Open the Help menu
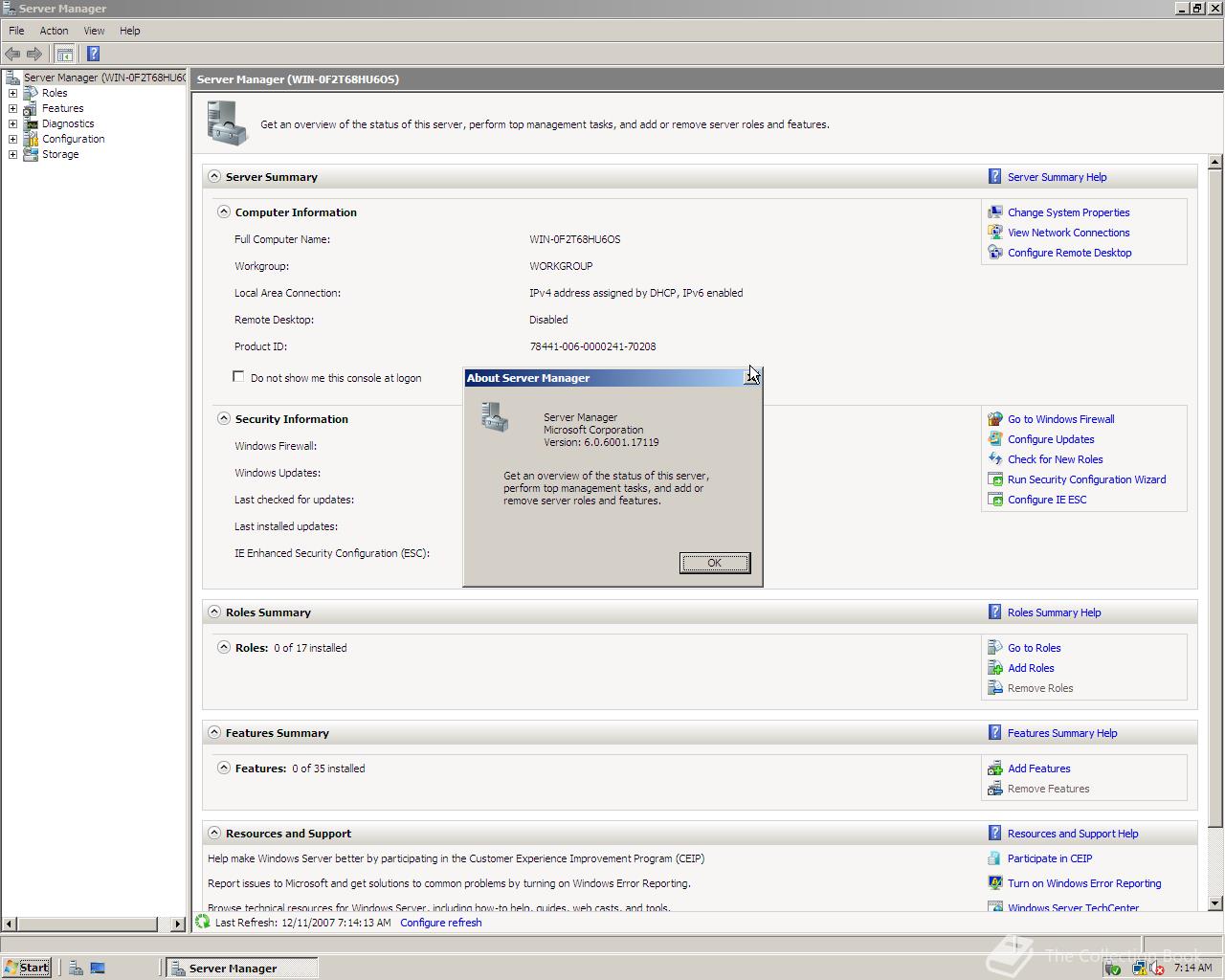Image resolution: width=1225 pixels, height=980 pixels. coord(130,31)
